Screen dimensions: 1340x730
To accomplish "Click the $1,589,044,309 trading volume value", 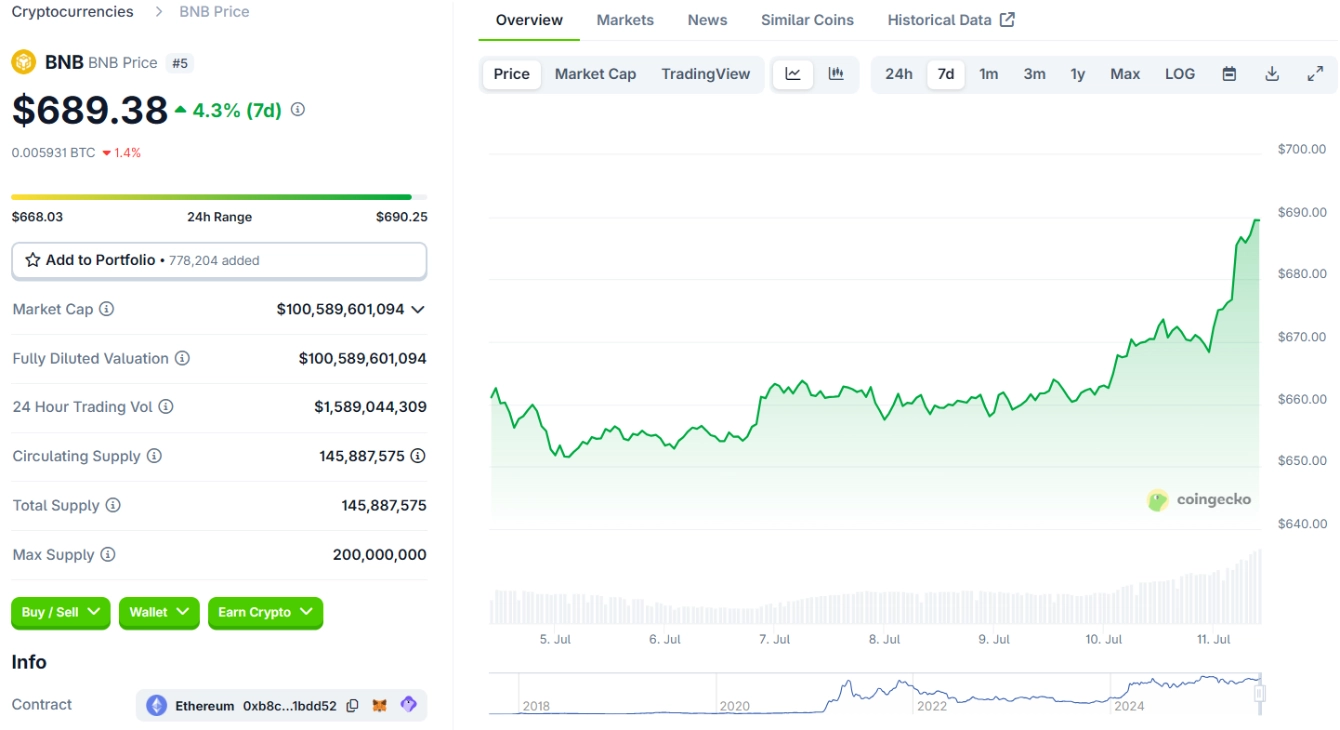I will click(x=370, y=407).
